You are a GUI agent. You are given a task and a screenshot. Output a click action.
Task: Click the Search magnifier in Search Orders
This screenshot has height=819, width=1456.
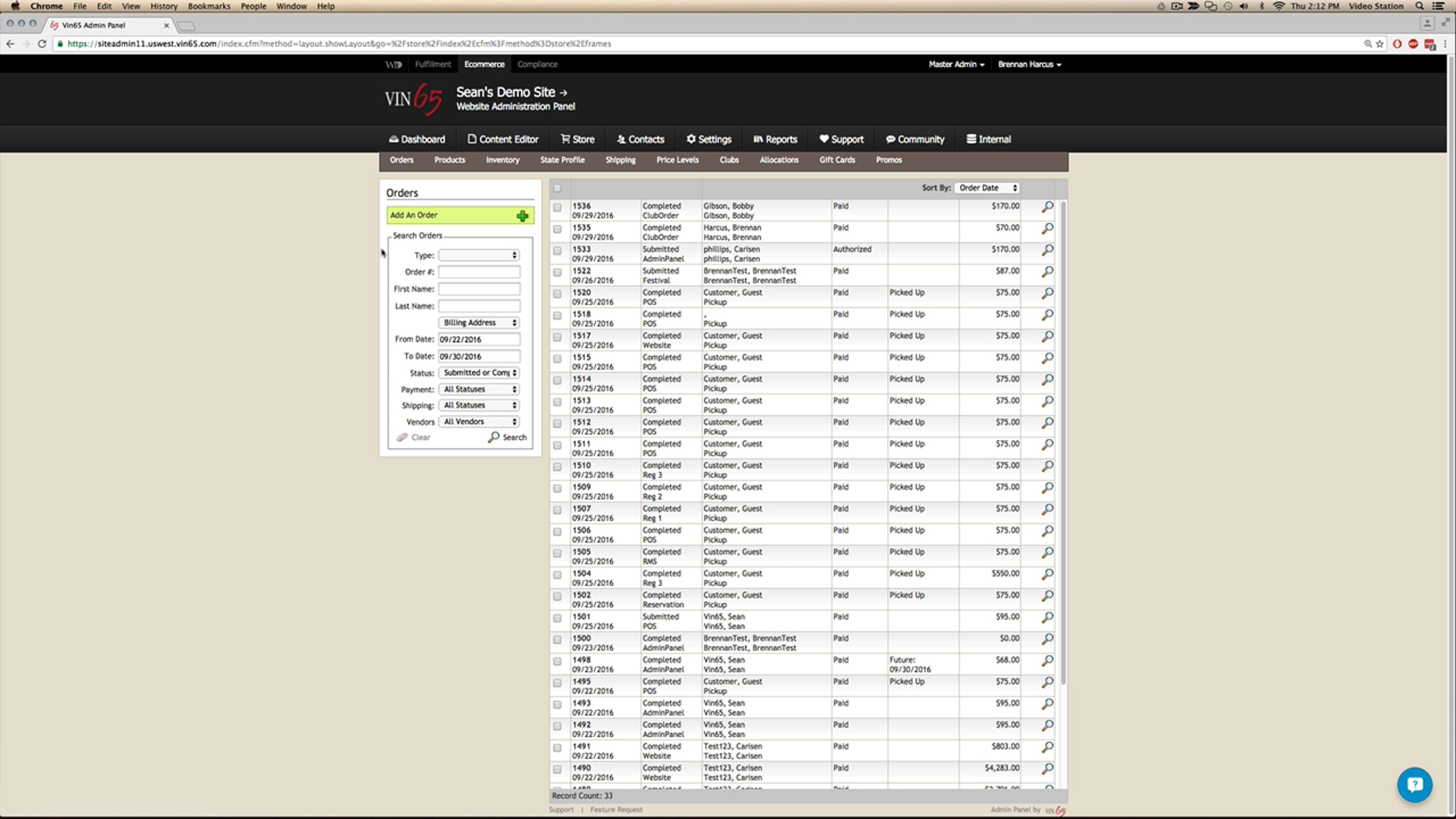494,437
